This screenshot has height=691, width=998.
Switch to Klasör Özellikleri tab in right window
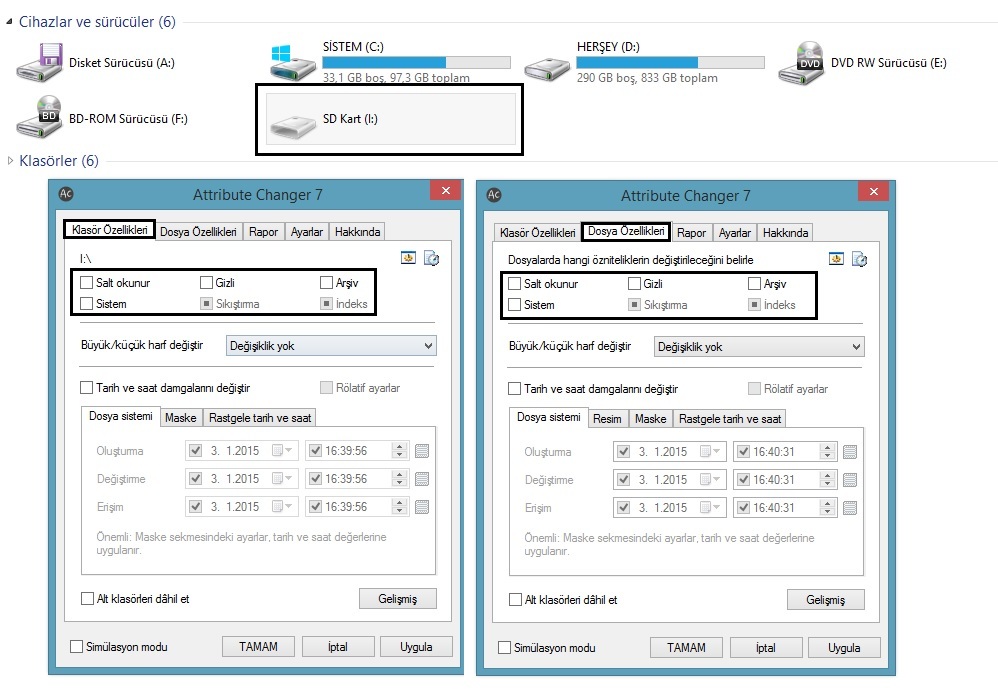537,233
